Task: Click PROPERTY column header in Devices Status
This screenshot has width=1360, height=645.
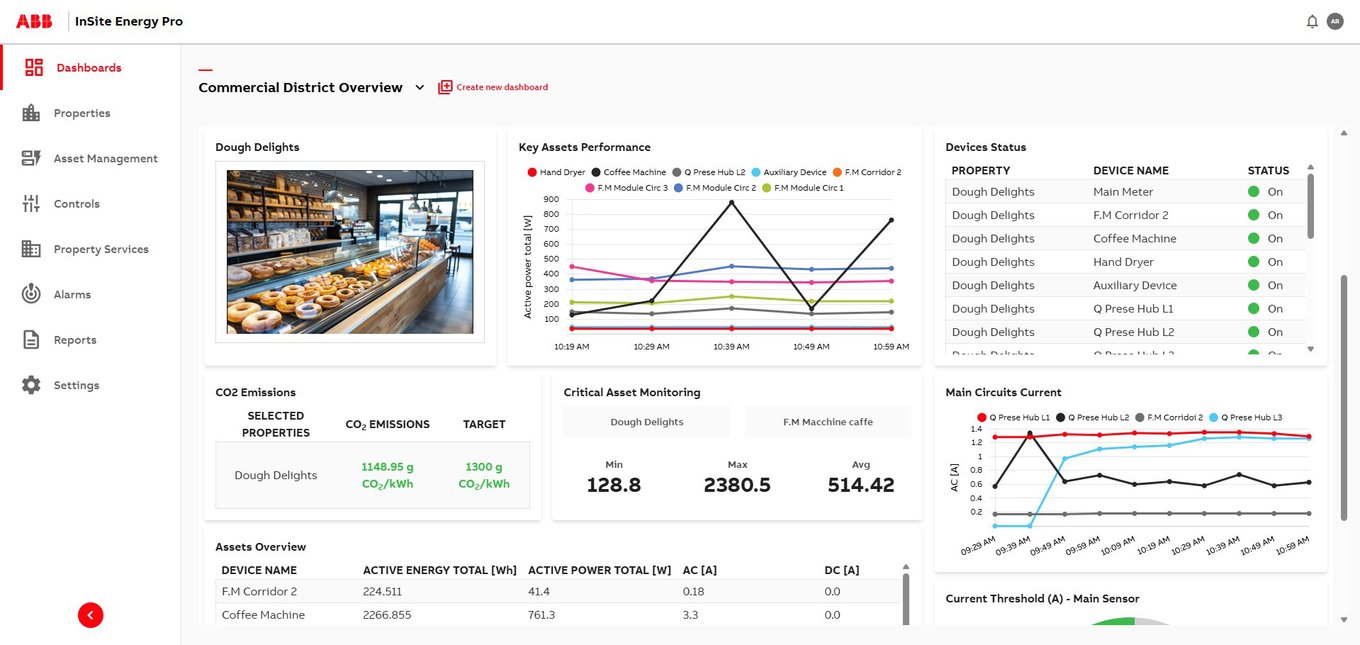Action: click(981, 171)
